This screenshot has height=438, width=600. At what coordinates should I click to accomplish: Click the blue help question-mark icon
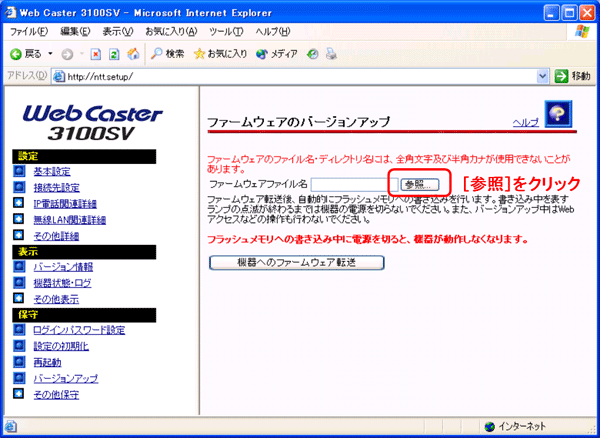tap(558, 114)
